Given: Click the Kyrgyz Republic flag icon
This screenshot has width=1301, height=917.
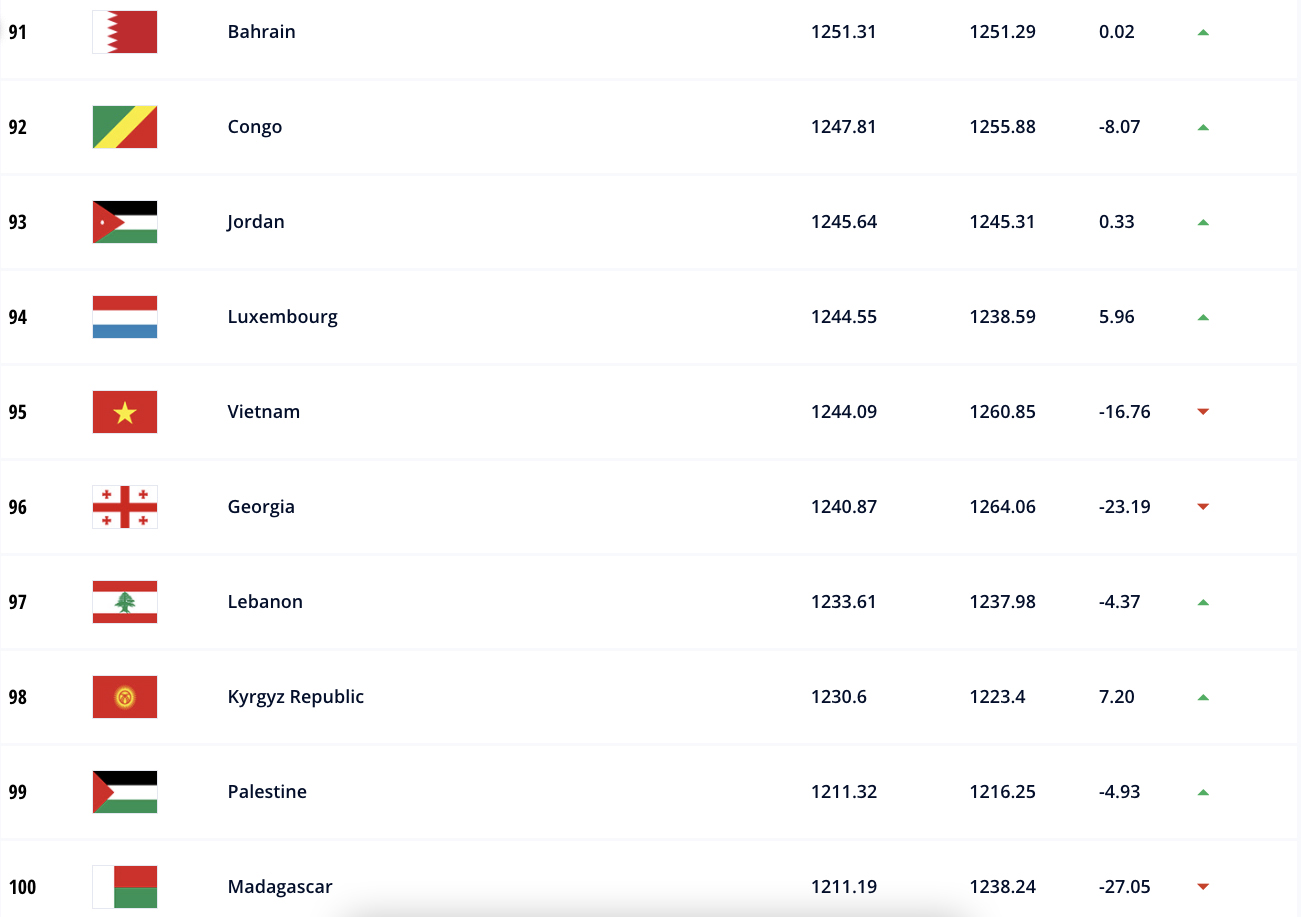Looking at the screenshot, I should [x=125, y=697].
